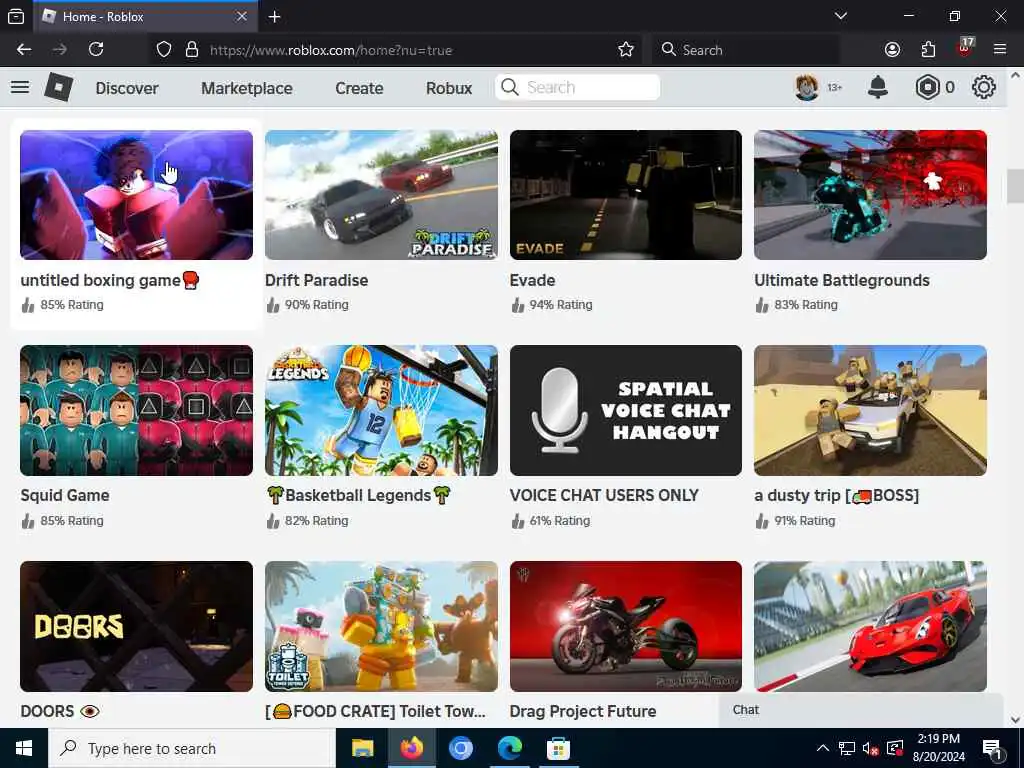Open the Firefox application menu
Viewport: 1024px width, 768px height.
1000,50
